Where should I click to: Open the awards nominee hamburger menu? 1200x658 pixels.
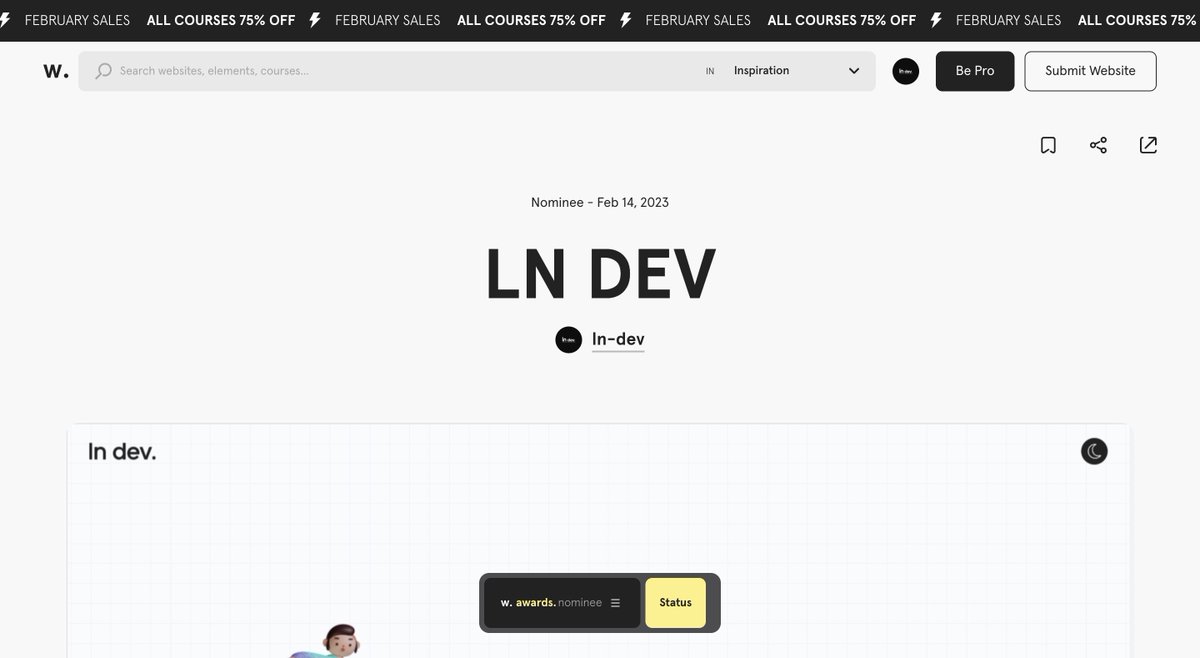[x=615, y=603]
